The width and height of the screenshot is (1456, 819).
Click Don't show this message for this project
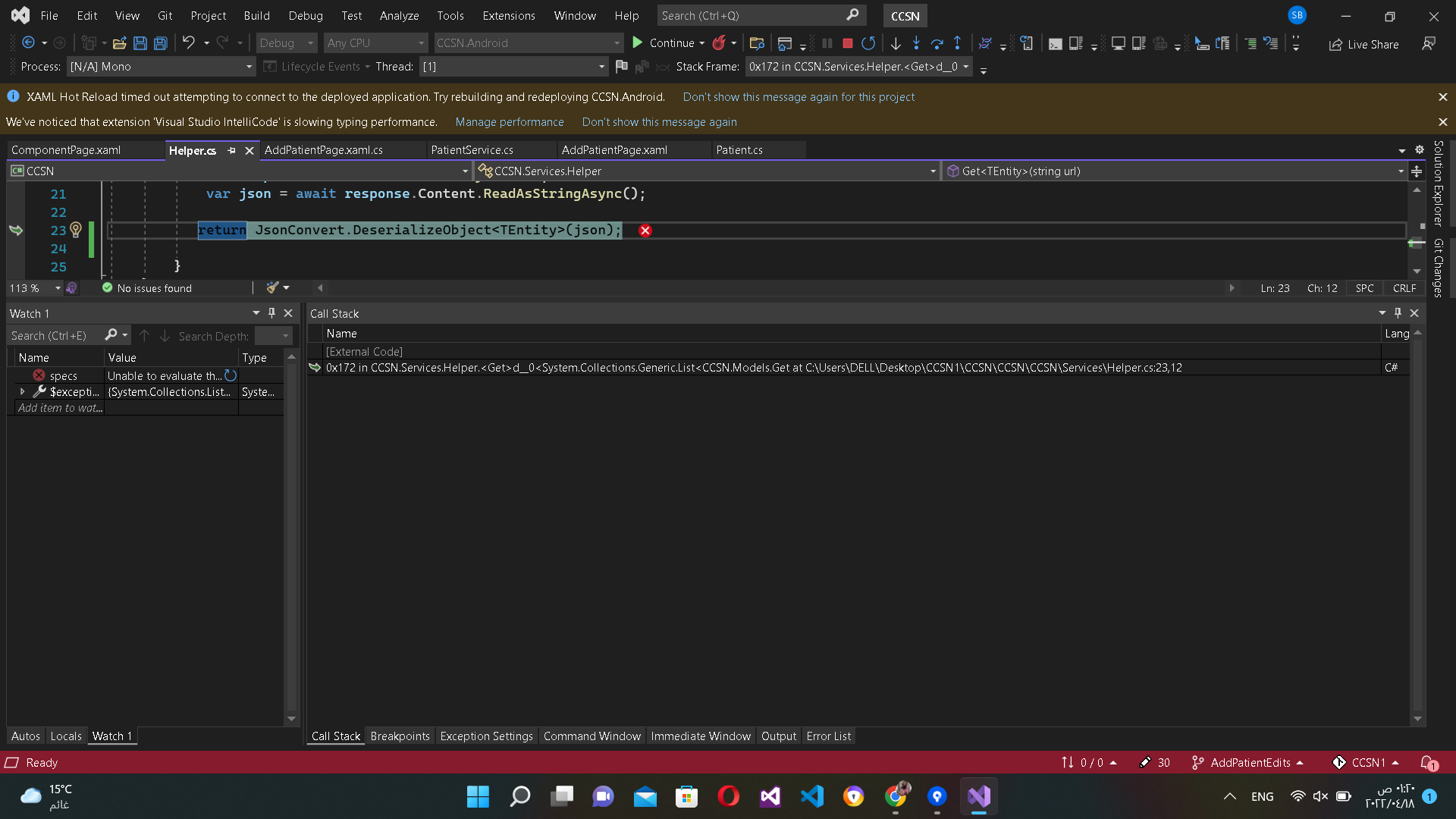tap(799, 97)
